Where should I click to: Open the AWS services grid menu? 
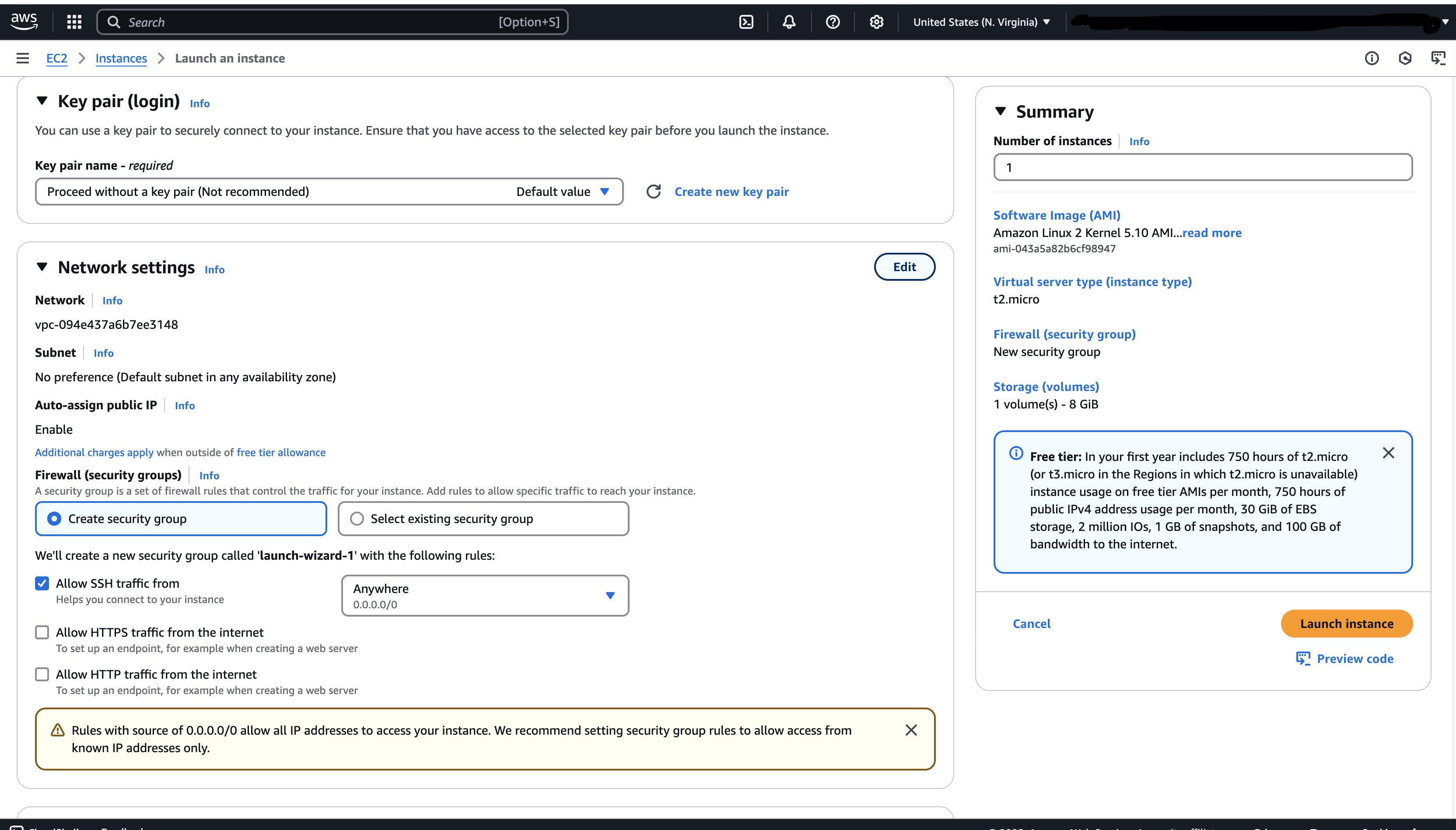(74, 22)
